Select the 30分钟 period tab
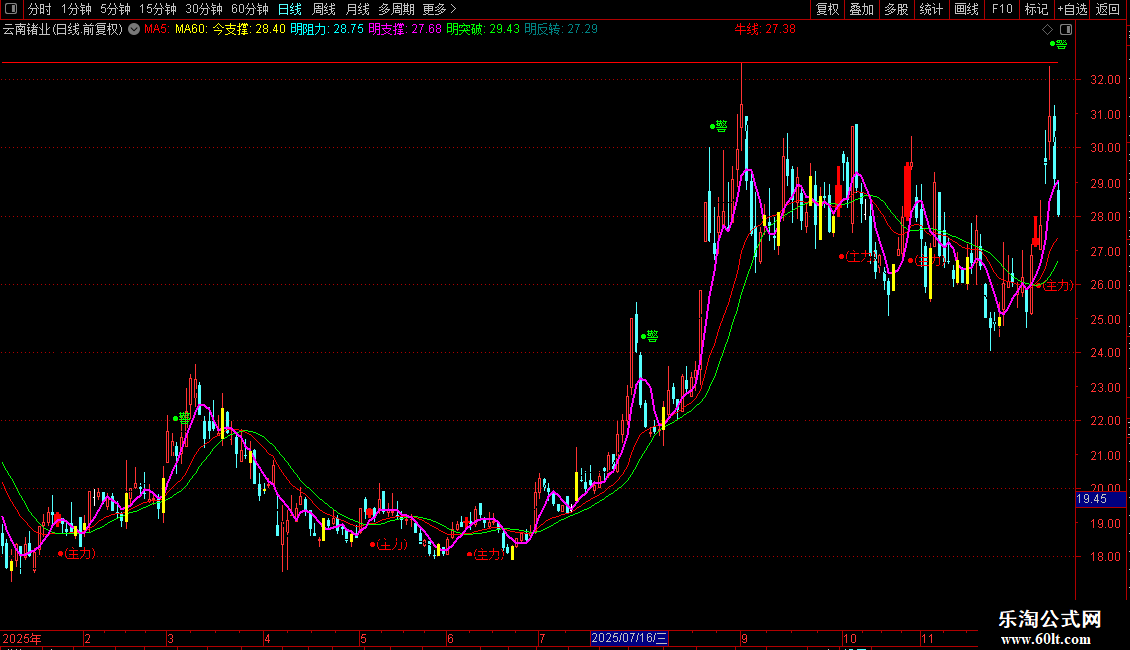Viewport: 1130px width, 650px height. click(204, 9)
